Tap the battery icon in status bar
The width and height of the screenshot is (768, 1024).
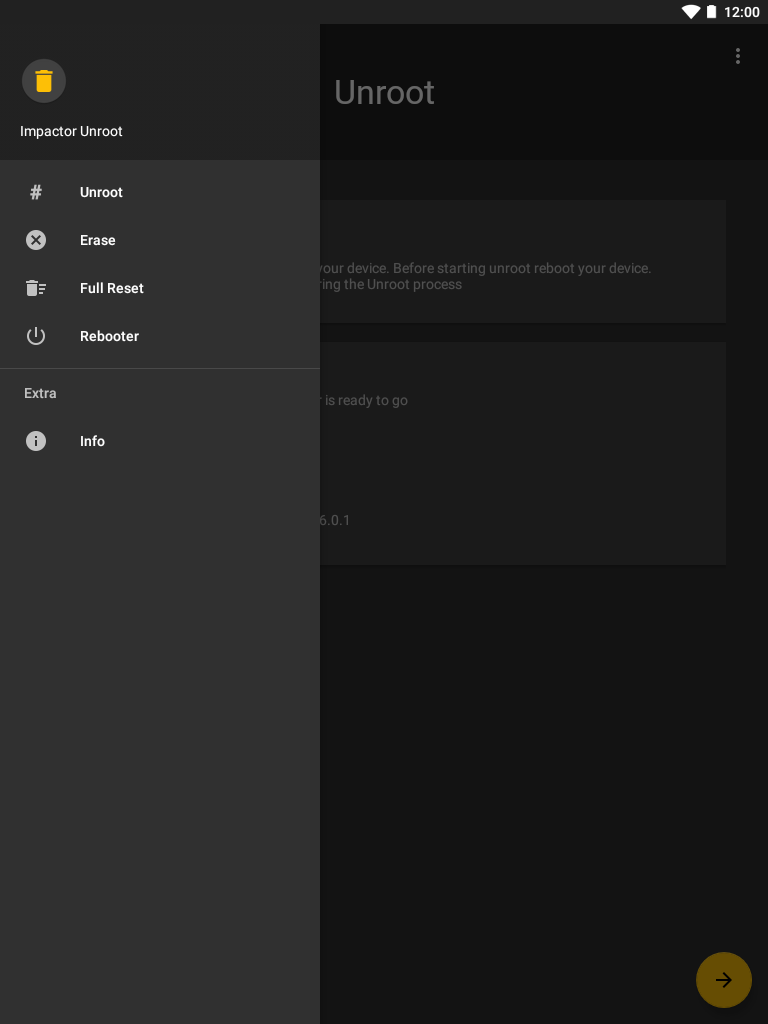click(x=711, y=12)
